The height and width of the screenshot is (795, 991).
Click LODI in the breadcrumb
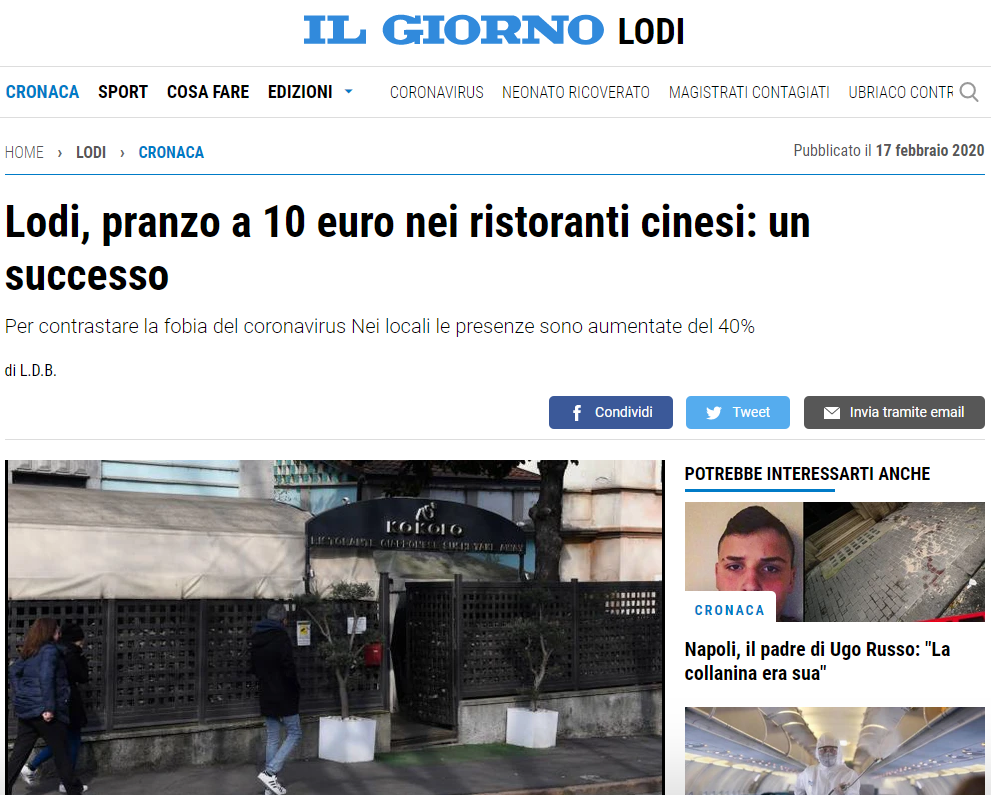pyautogui.click(x=91, y=152)
